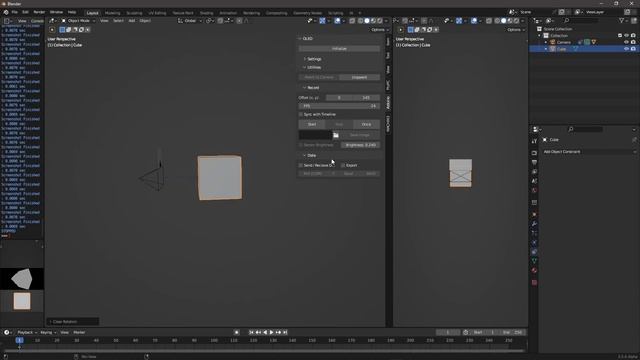
Task: Select solid viewport shading in left viewport
Action: (x=367, y=20)
